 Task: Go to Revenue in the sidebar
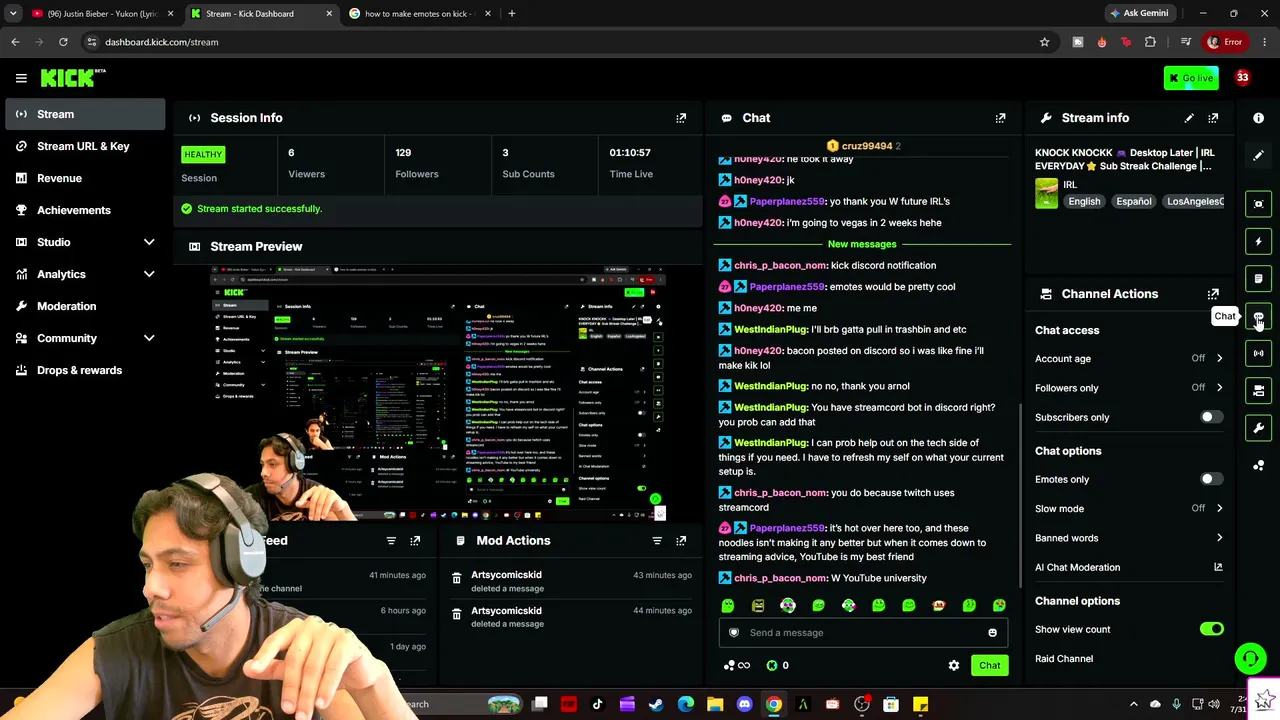click(x=85, y=178)
